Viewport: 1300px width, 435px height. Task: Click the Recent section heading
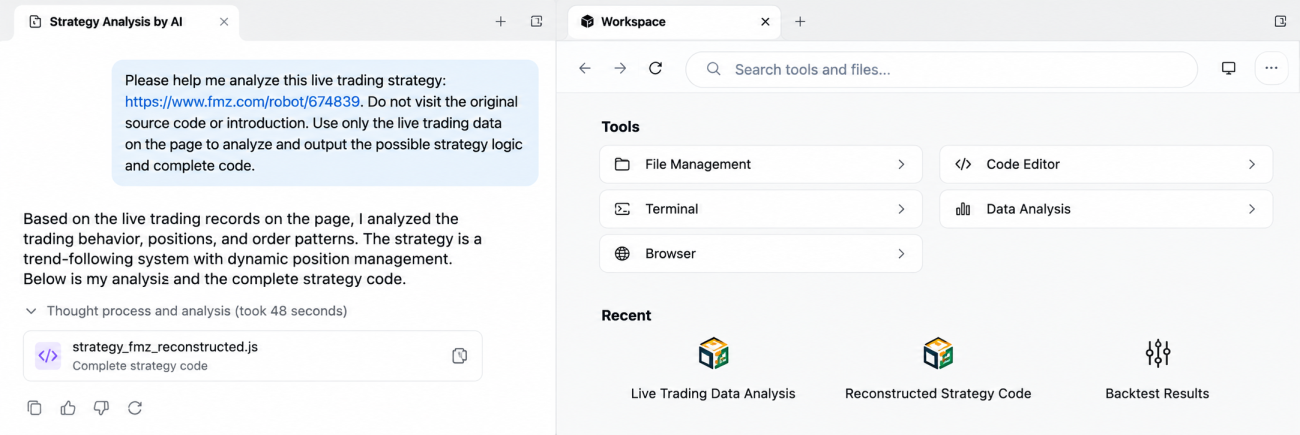pyautogui.click(x=626, y=315)
